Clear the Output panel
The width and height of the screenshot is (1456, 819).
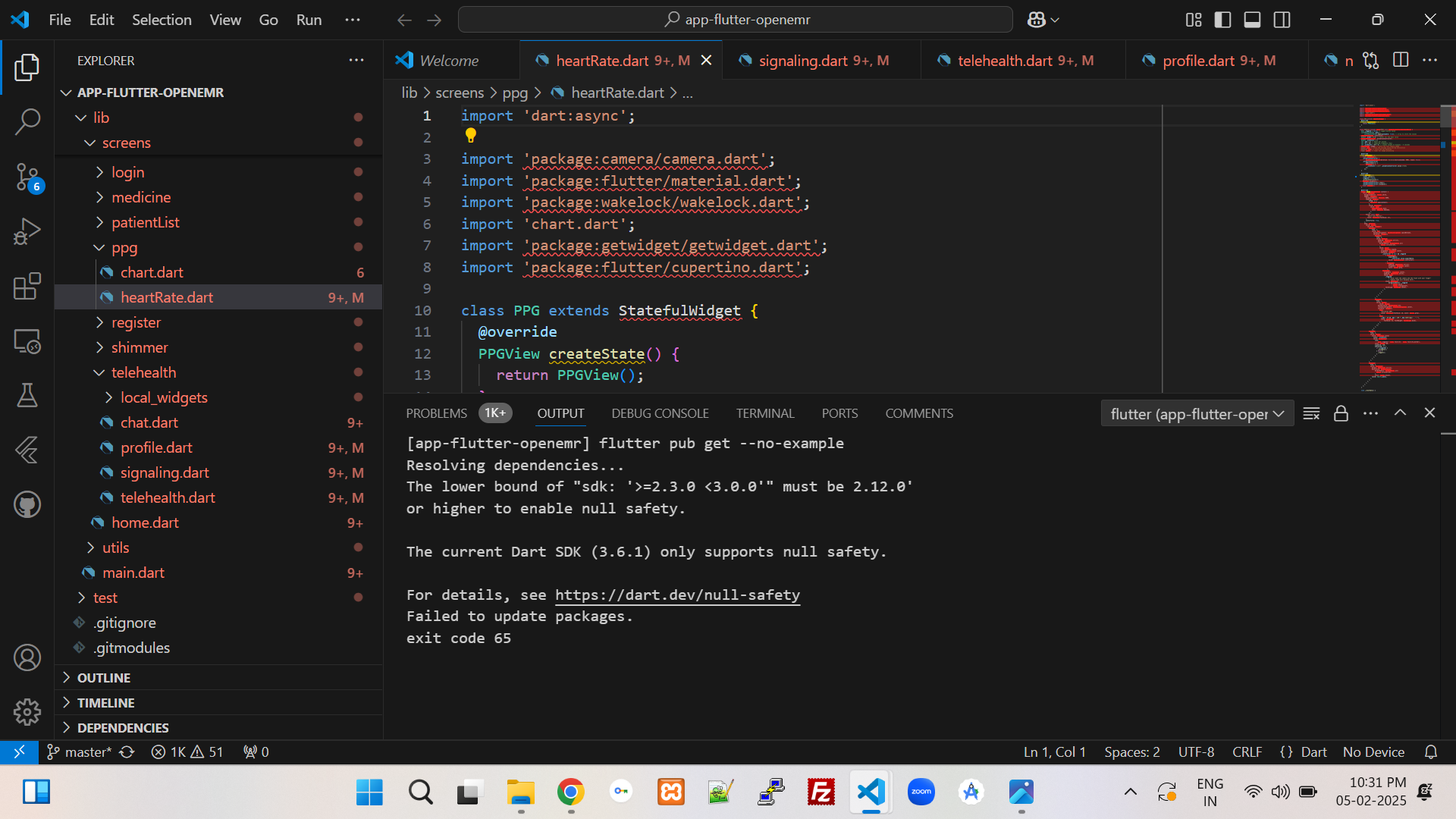(x=1311, y=413)
